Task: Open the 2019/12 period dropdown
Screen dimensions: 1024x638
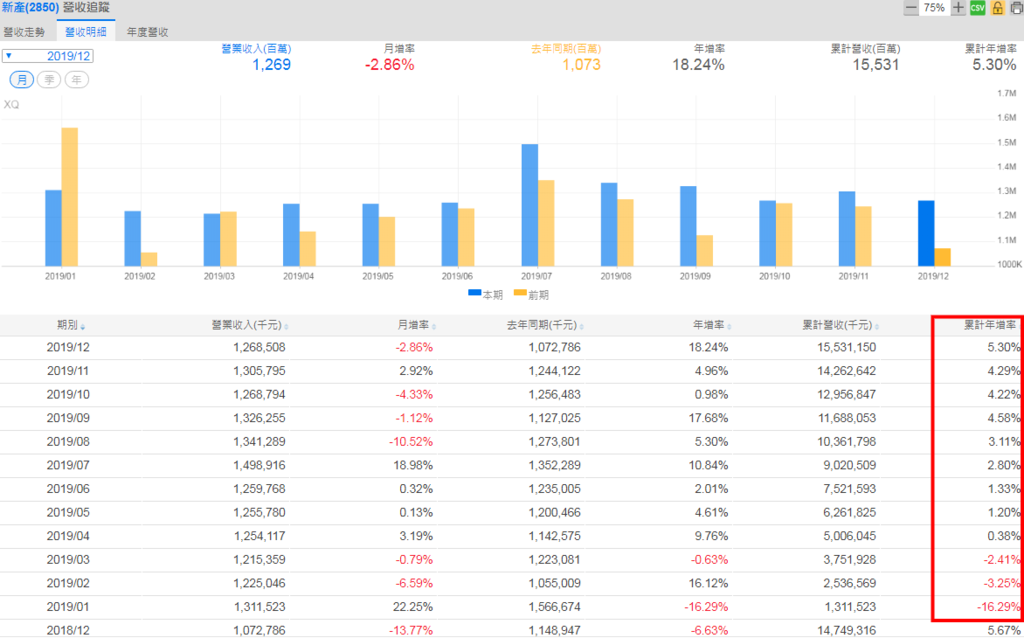Action: pos(48,56)
